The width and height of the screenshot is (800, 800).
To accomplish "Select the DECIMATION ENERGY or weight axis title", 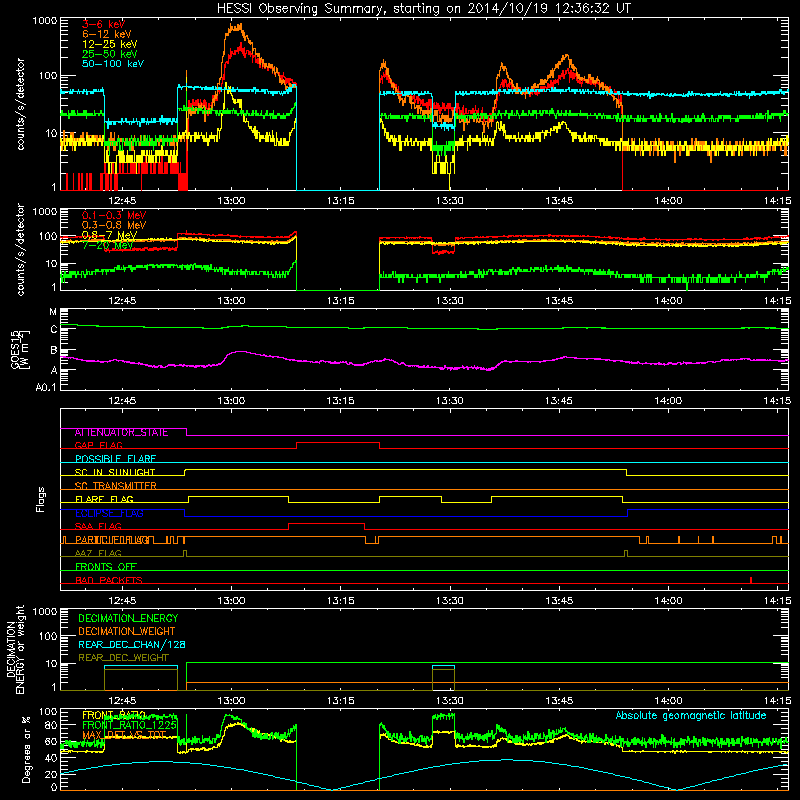I will tap(15, 649).
